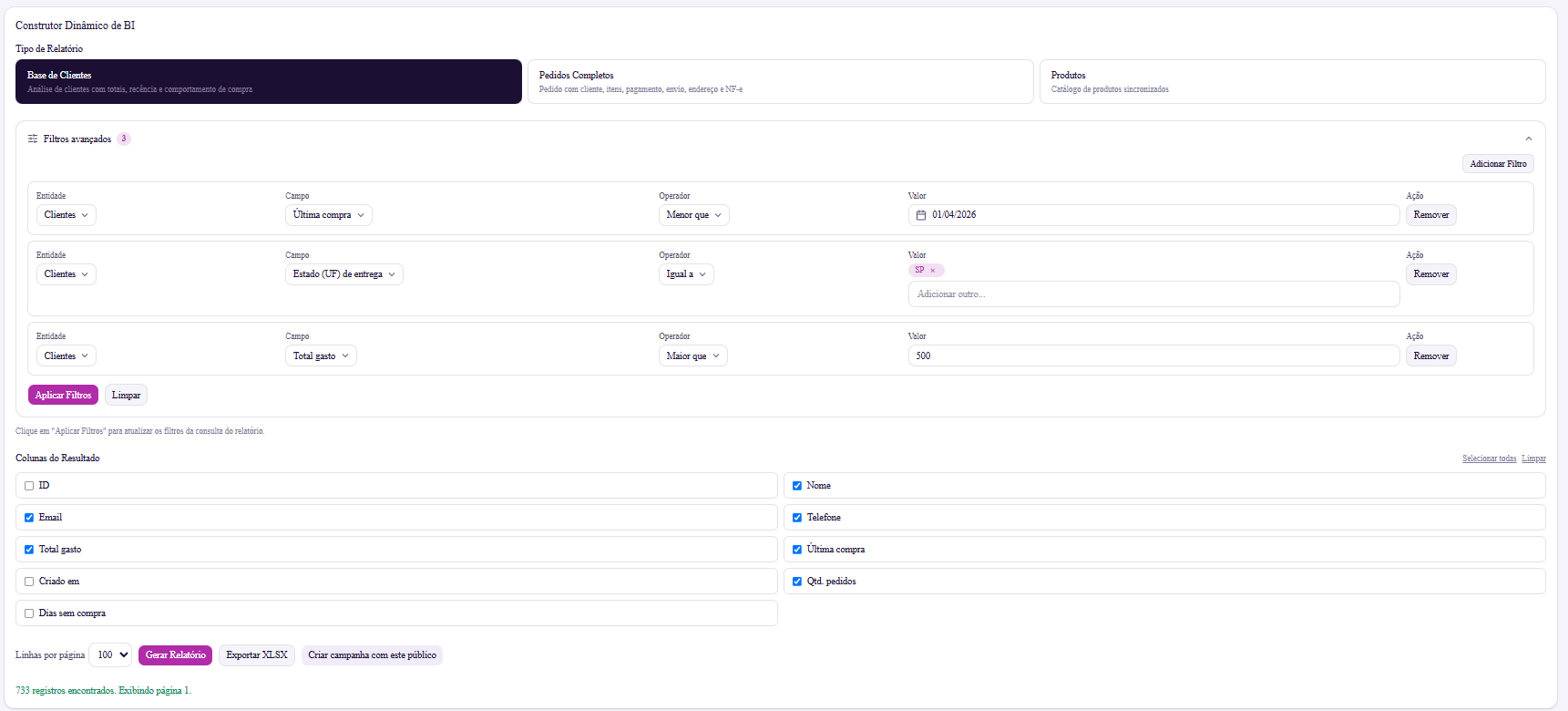The image size is (1568, 711).
Task: Click Aplicar Filtros button
Action: pos(63,396)
